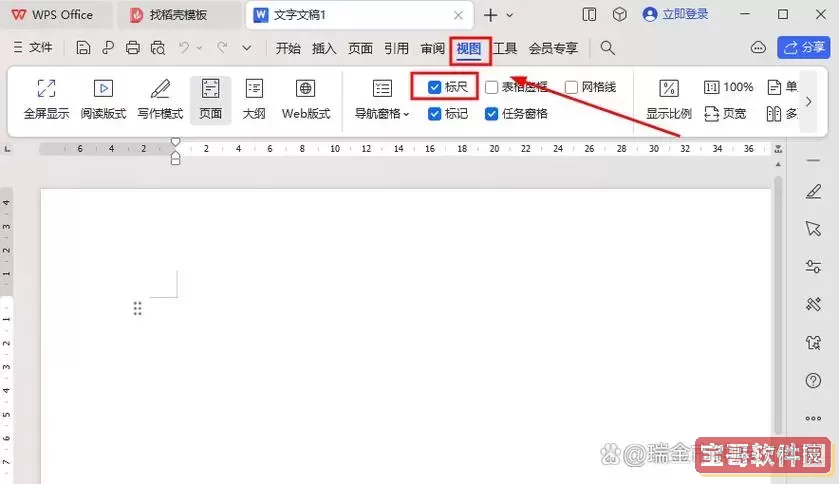This screenshot has width=839, height=484.
Task: Switch to 大纲 outline view
Action: tap(254, 99)
